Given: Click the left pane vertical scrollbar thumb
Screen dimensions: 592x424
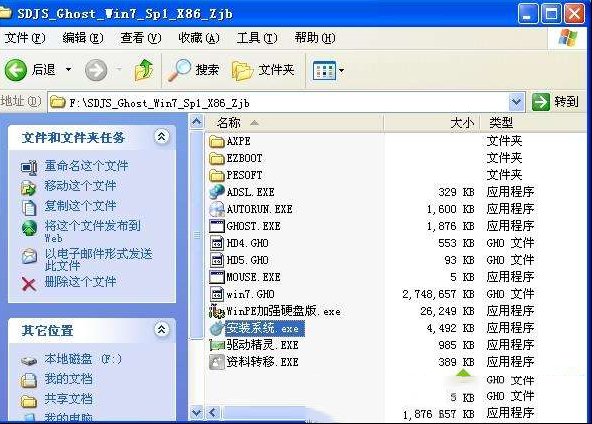Looking at the screenshot, I should (197, 235).
